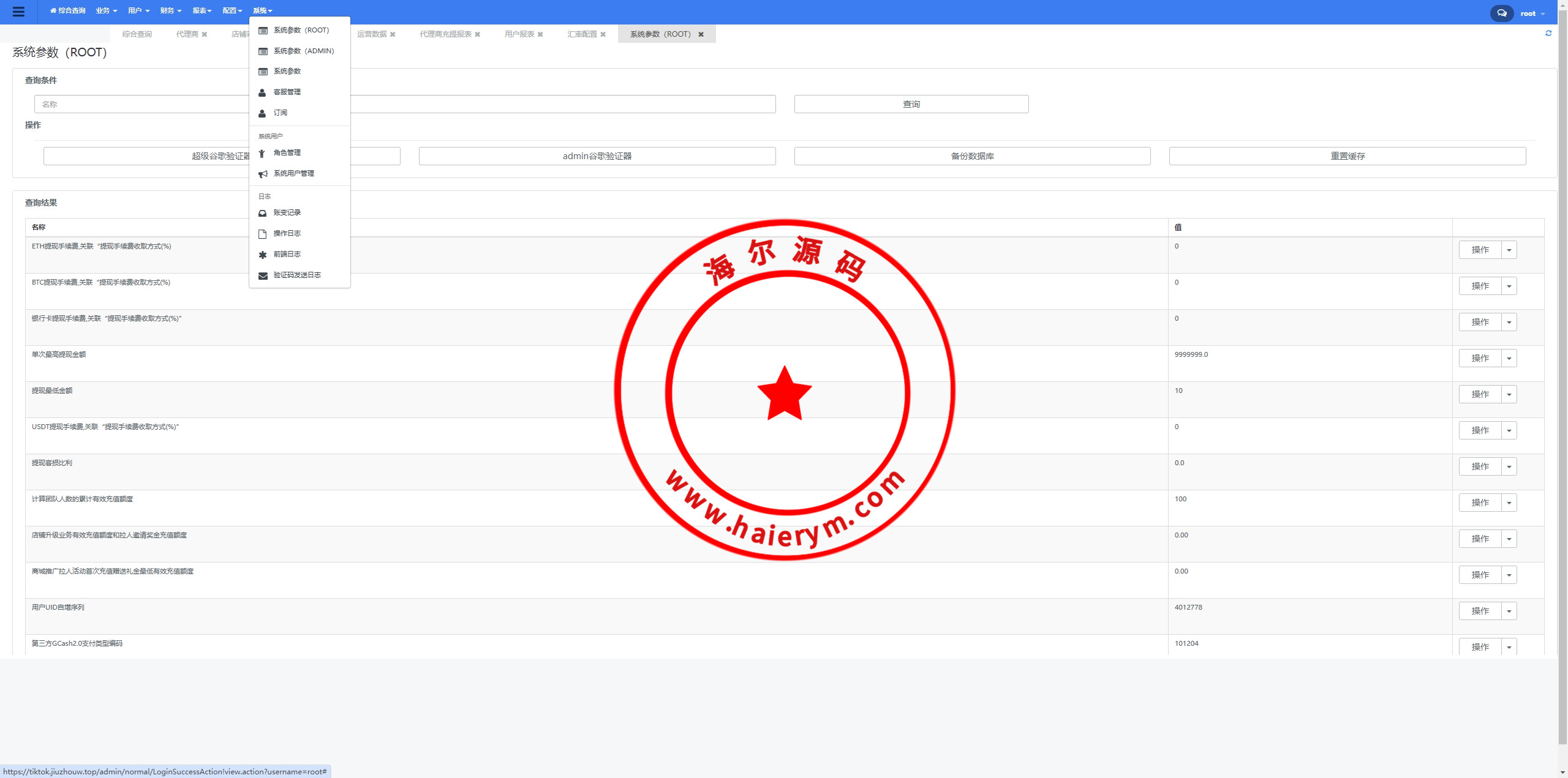Click the refresh icon at top right
The image size is (1568, 778).
coord(1548,33)
